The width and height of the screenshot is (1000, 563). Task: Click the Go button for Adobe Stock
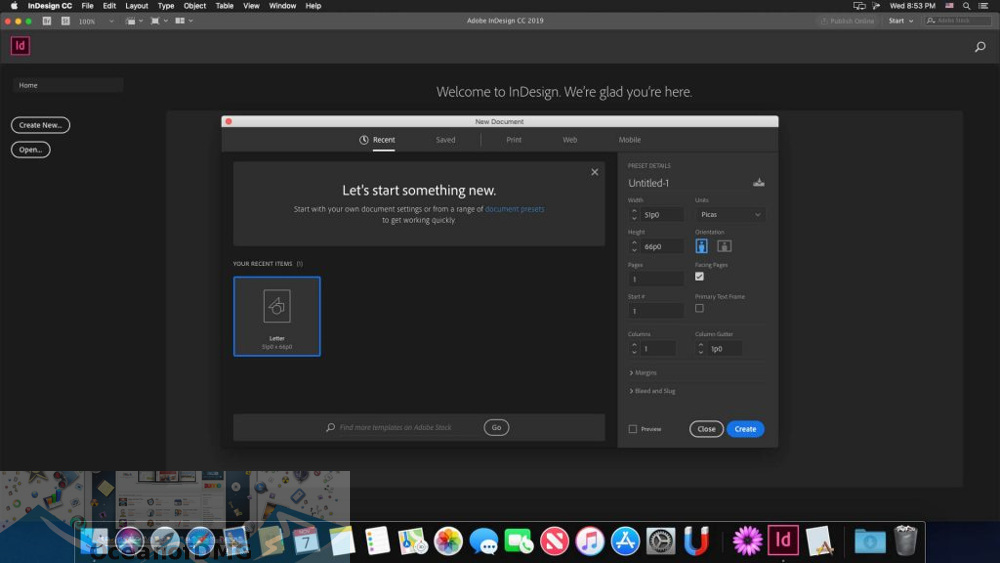pos(496,428)
